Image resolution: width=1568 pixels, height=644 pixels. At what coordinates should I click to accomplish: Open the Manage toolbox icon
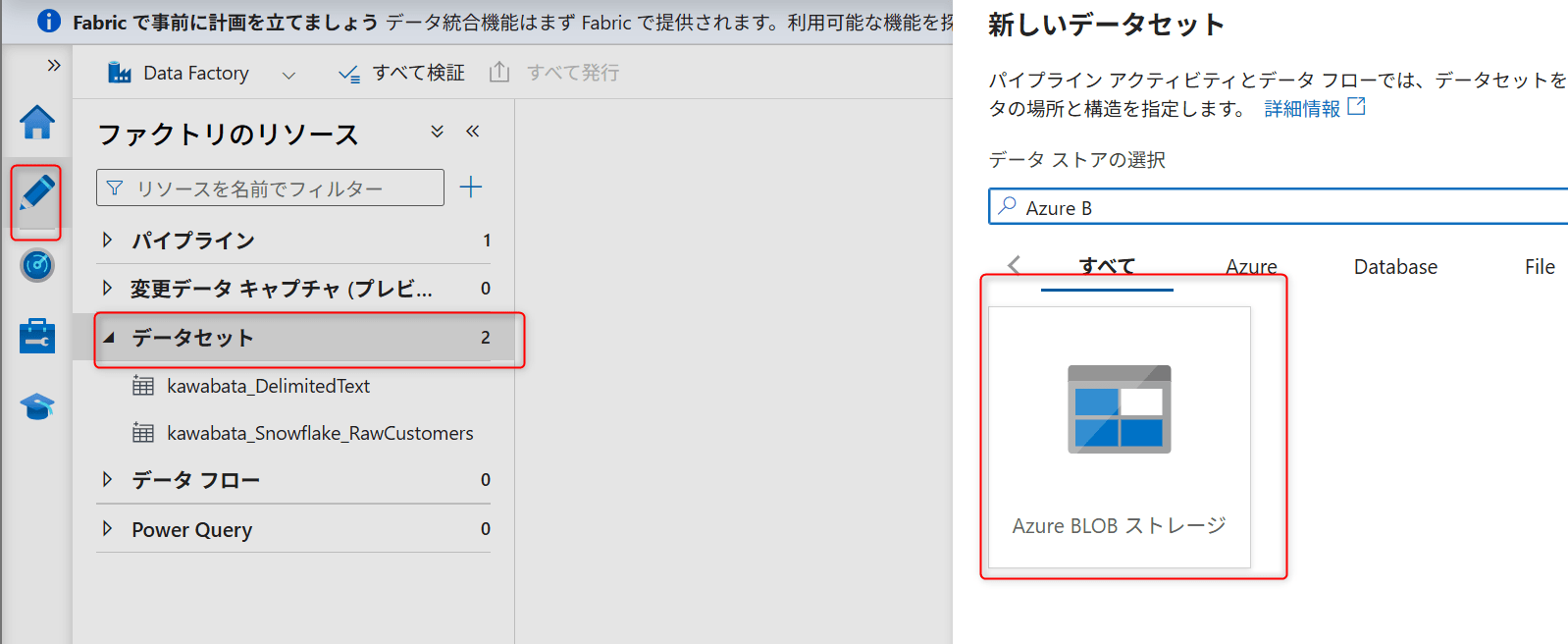37,336
